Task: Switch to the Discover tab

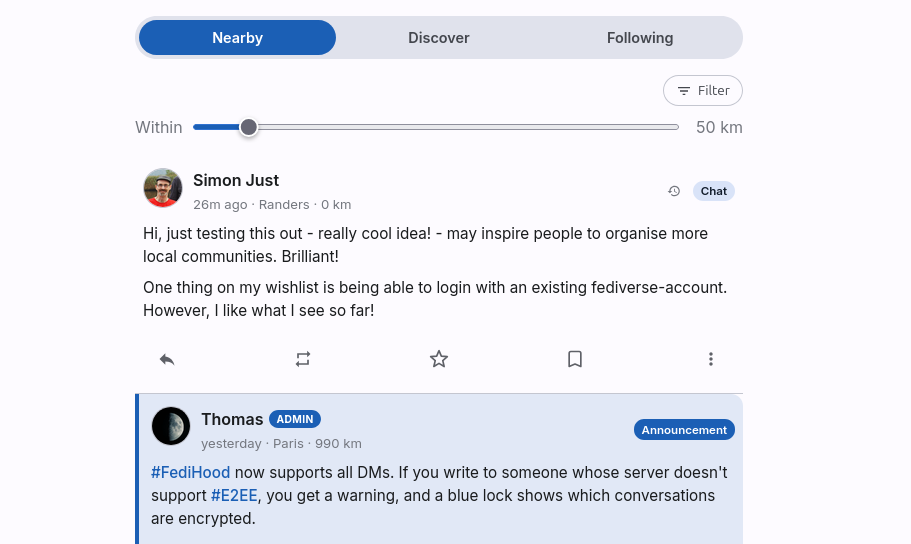Action: (x=439, y=38)
